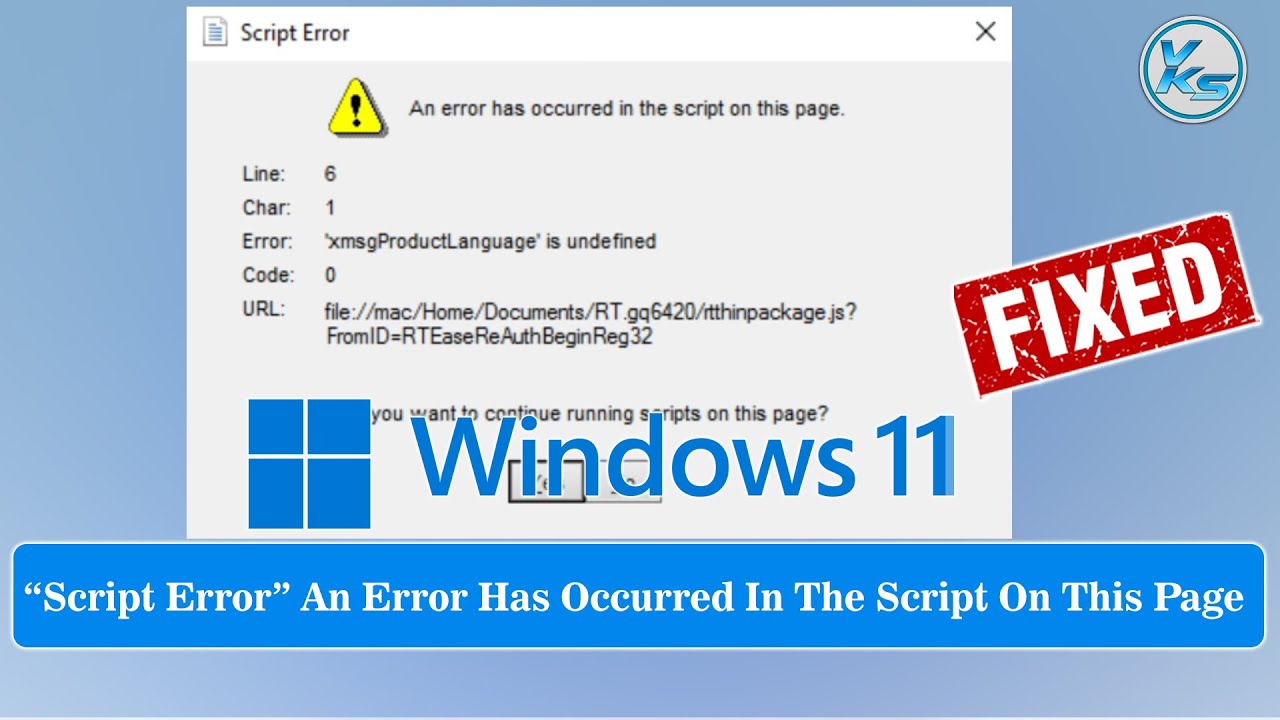Click the URL: field label
1280x720 pixels.
click(264, 309)
